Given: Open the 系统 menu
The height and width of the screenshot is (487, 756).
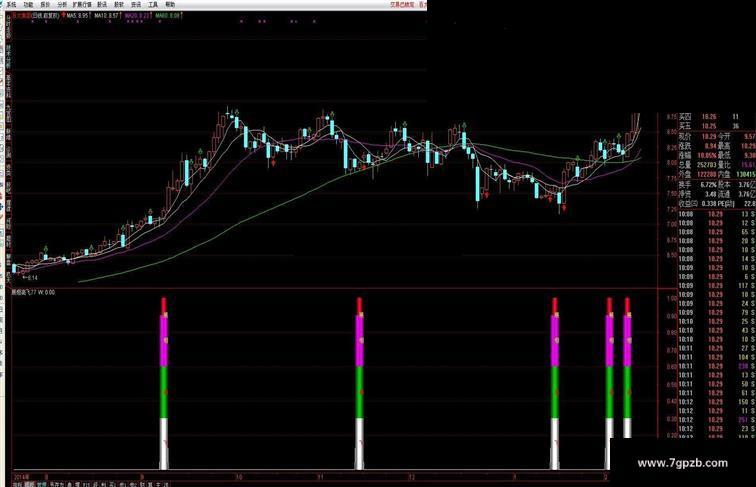Looking at the screenshot, I should point(12,4).
